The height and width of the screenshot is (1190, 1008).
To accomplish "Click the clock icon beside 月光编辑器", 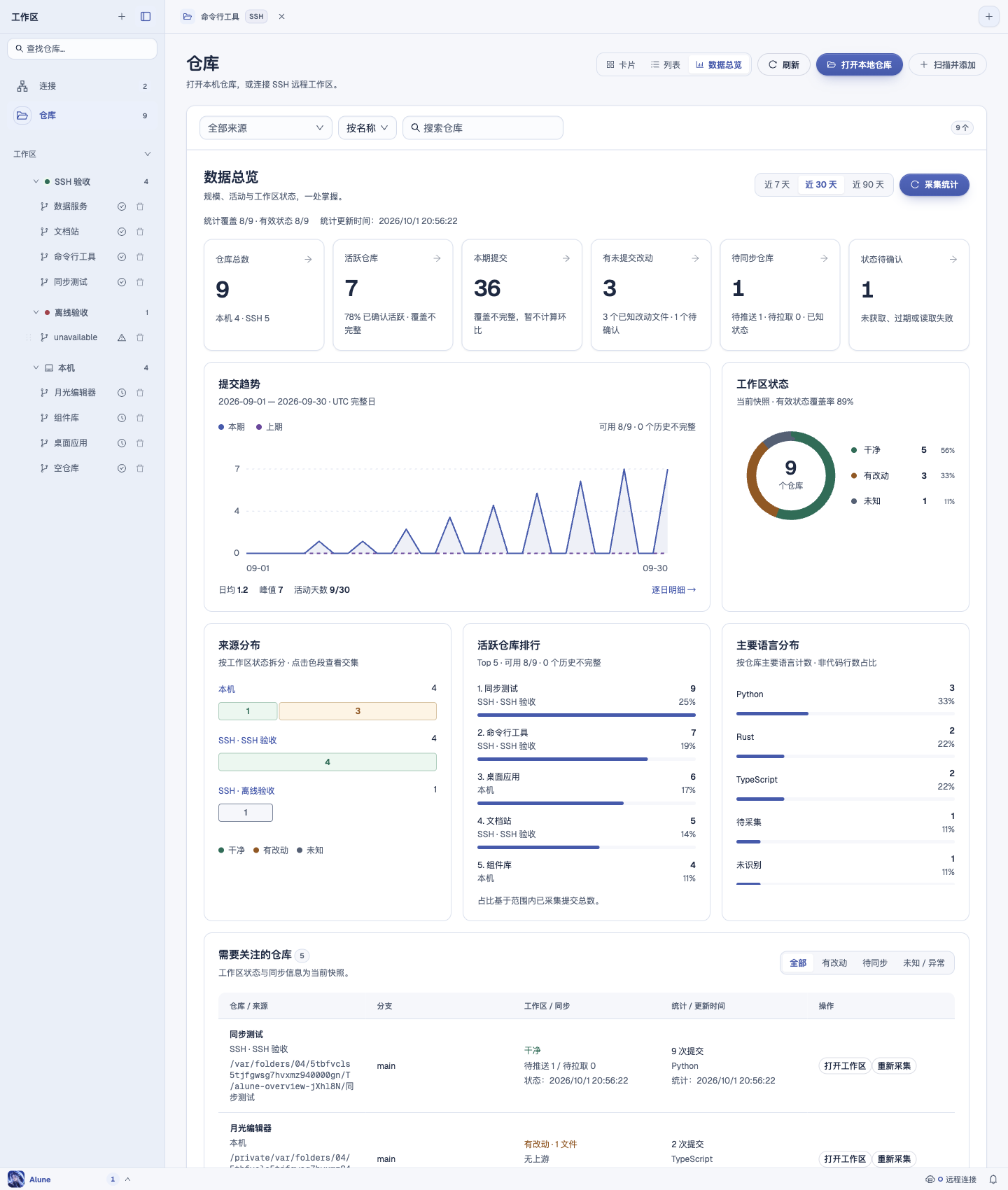I will 122,393.
